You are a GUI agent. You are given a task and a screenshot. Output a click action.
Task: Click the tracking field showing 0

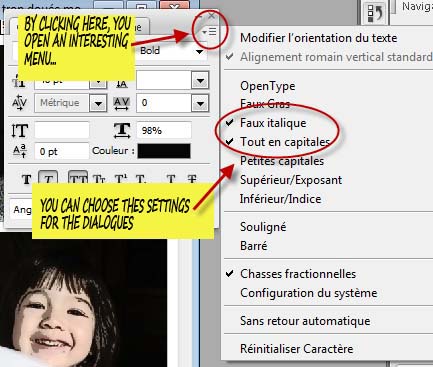[x=164, y=103]
